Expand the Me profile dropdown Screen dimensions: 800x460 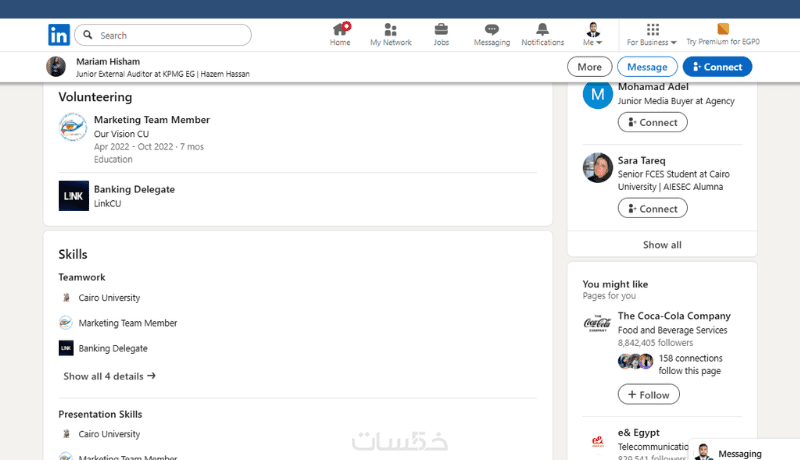pyautogui.click(x=593, y=35)
